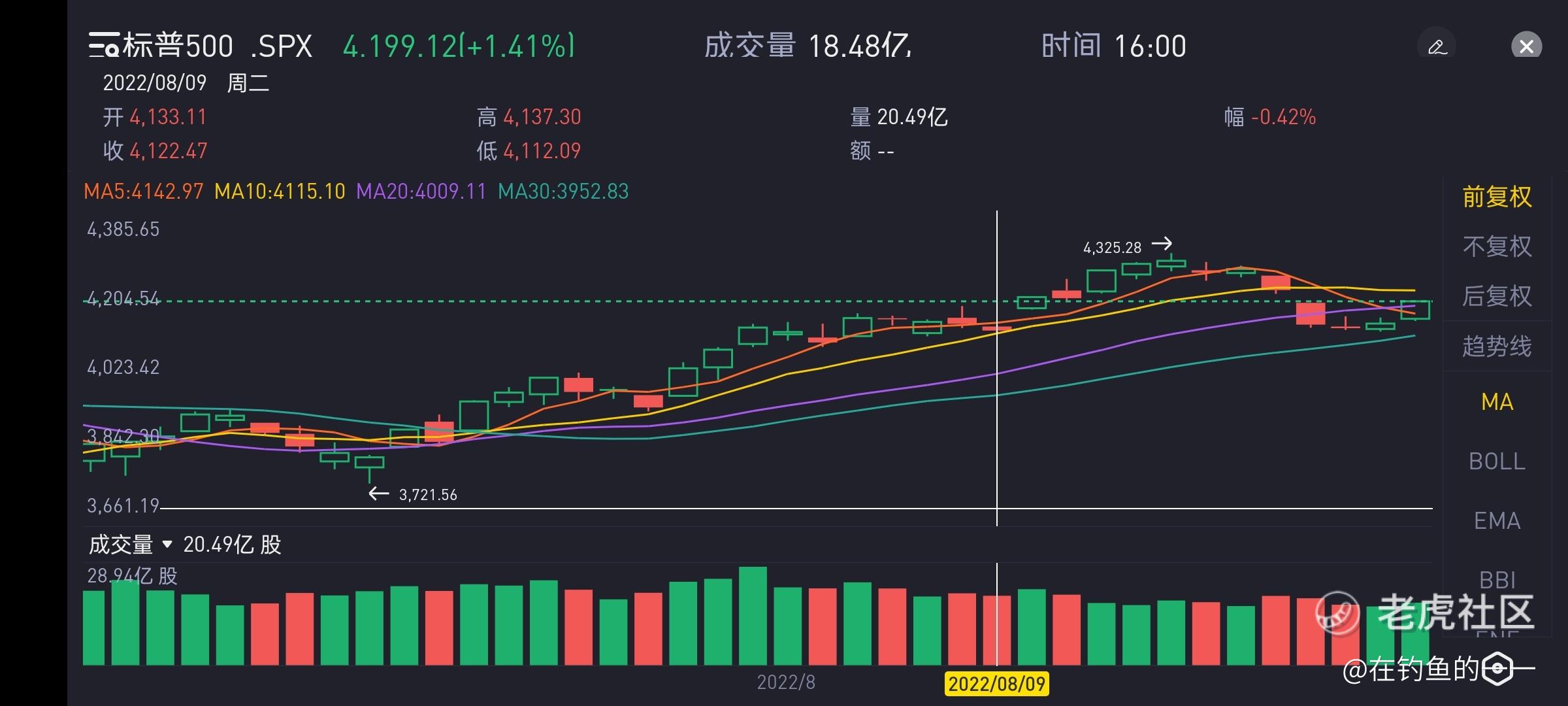Tap the MA5:4142.97 legend value
The width and height of the screenshot is (1568, 706).
tap(144, 192)
